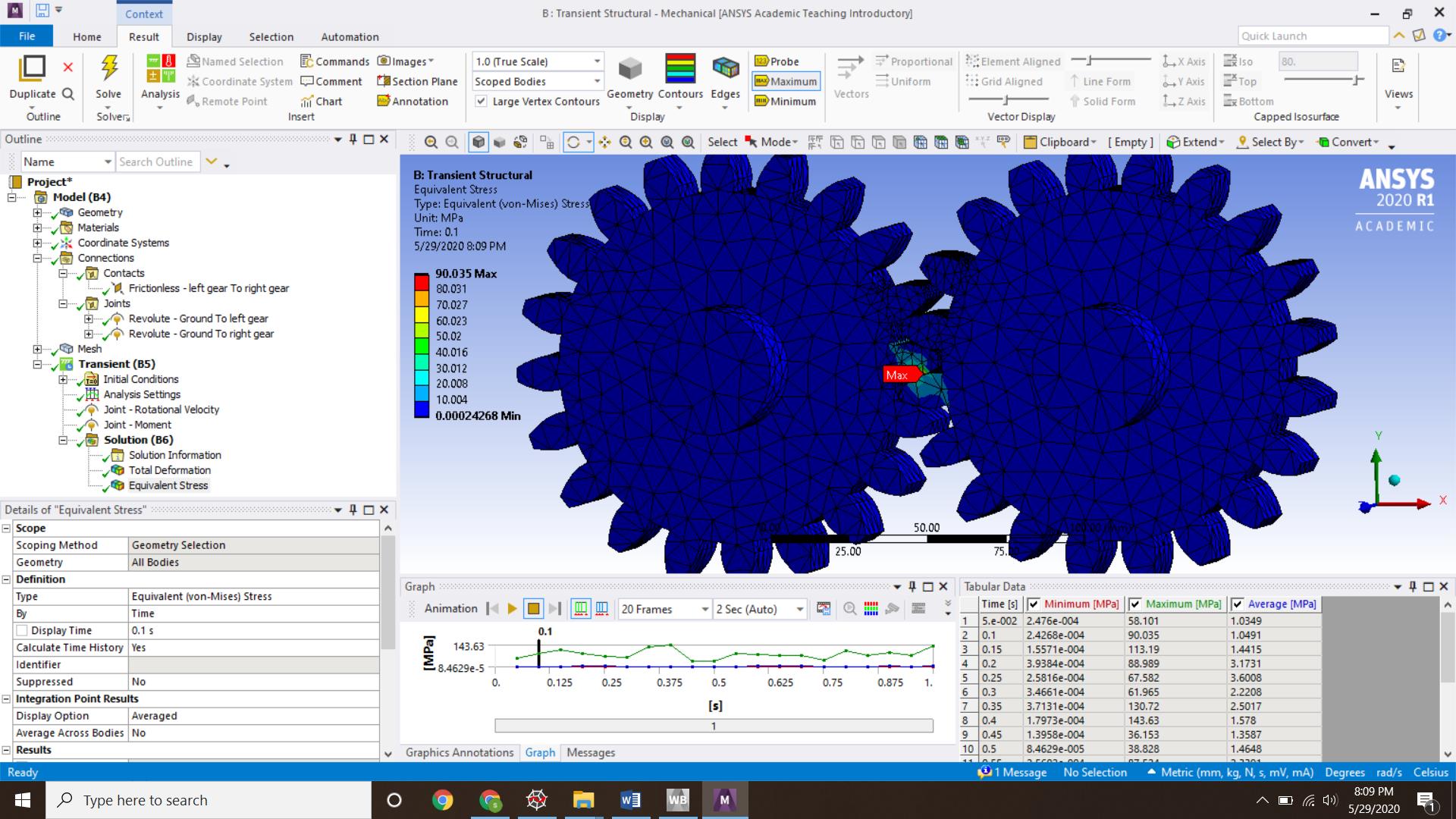Adjust the Capped Isosurface Top slider
Screen dimensions: 1456x819
(x=1355, y=78)
